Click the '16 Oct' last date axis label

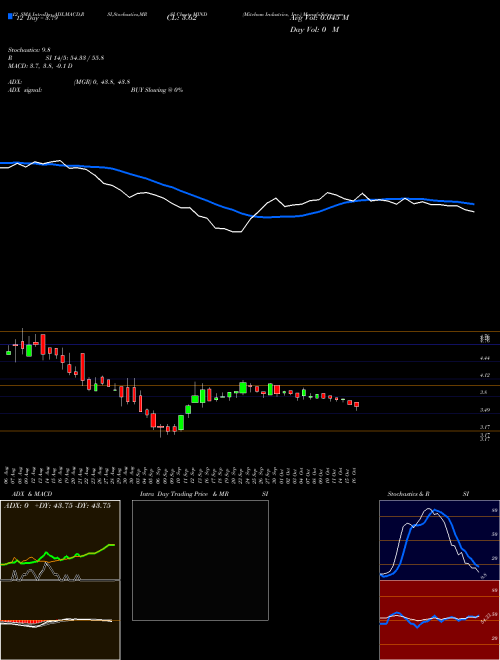coord(356,475)
